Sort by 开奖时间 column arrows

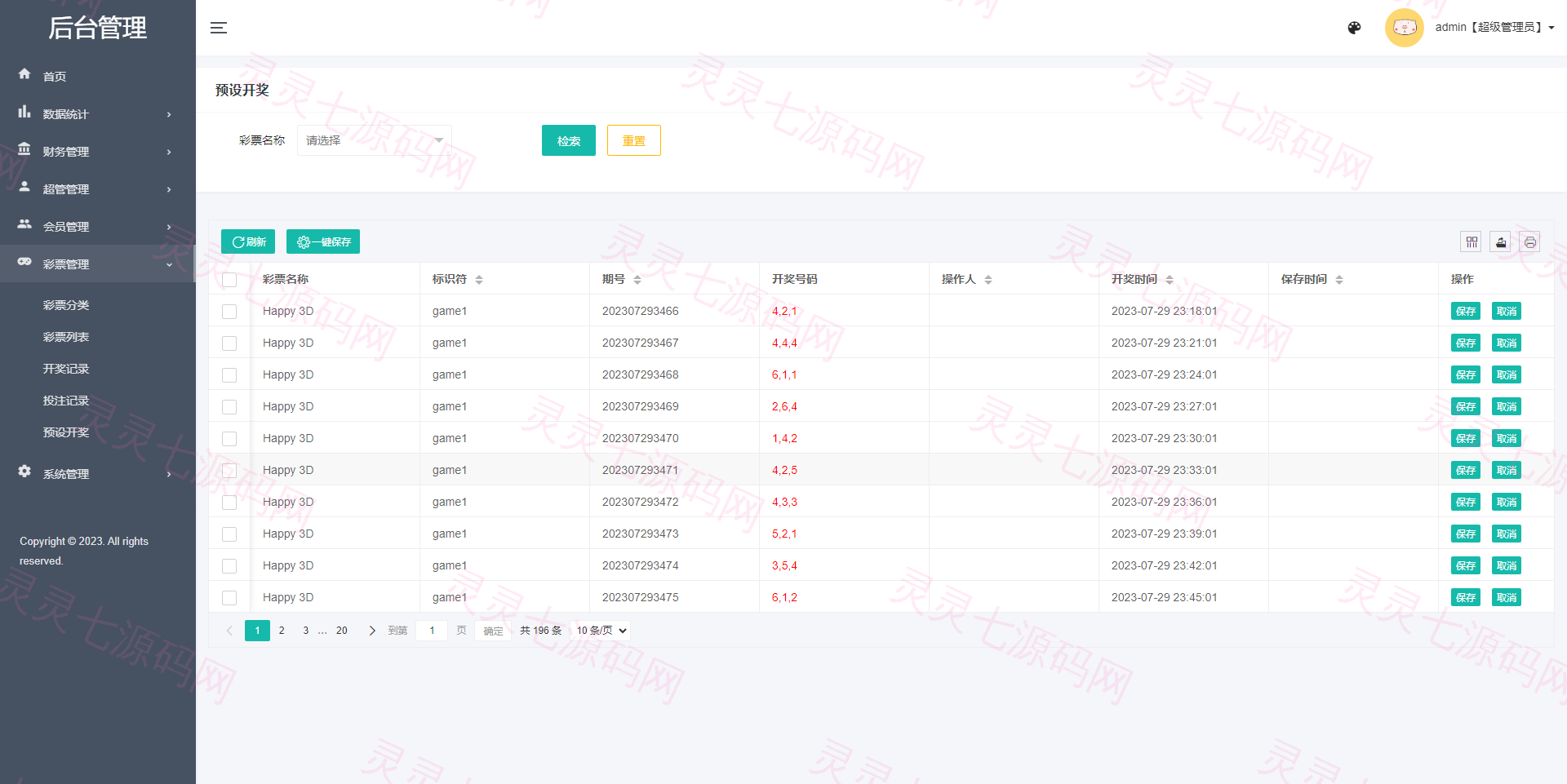click(x=1170, y=280)
